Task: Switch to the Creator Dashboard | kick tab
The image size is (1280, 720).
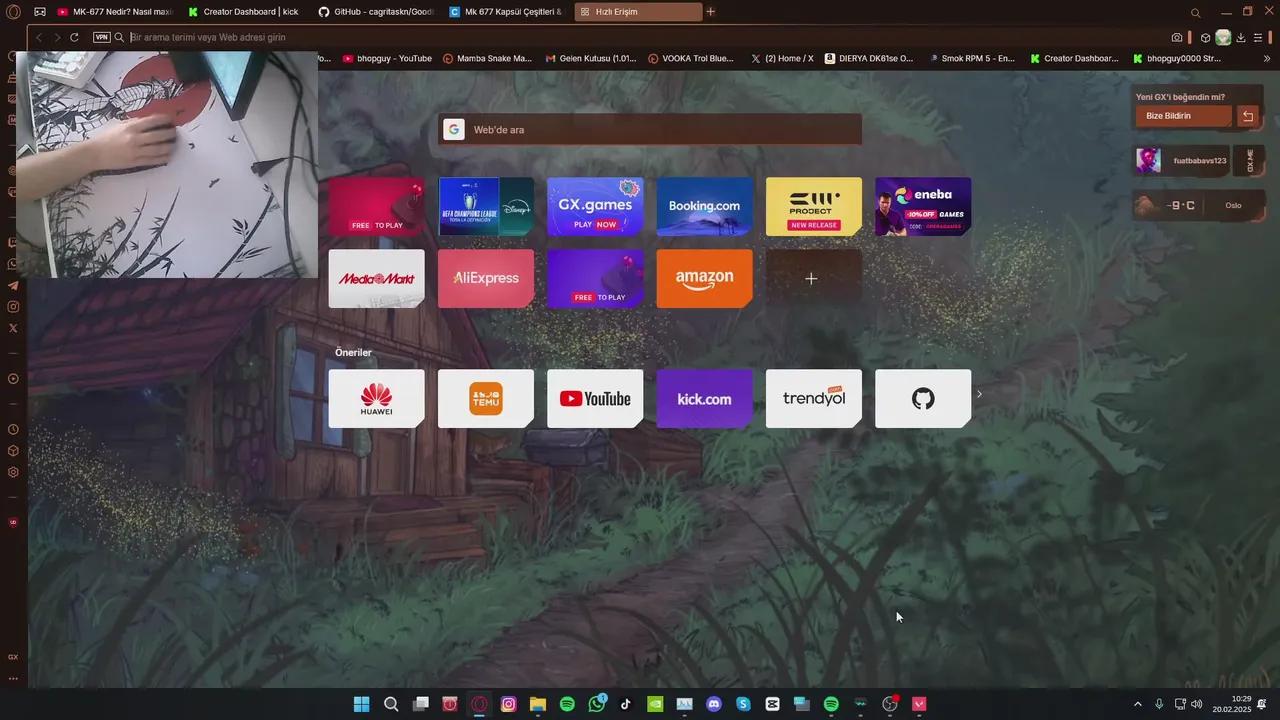Action: click(246, 12)
